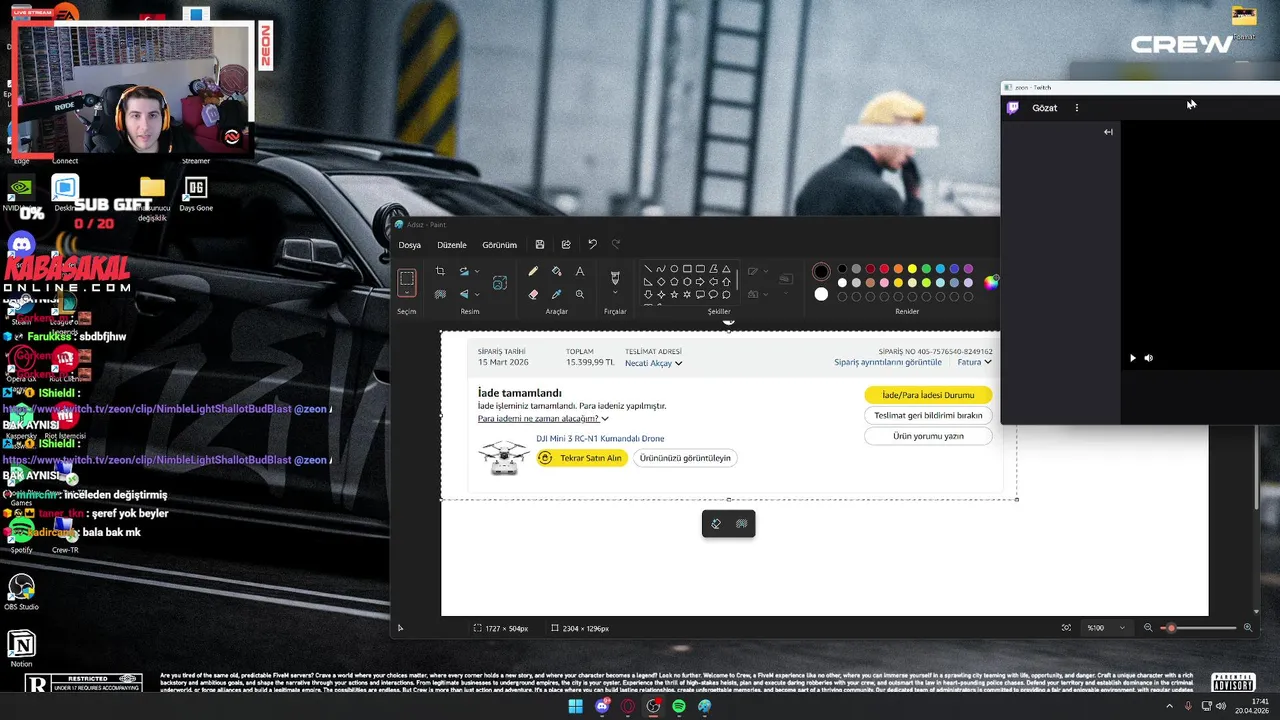
Task: Click the Share icon next to Save
Action: point(566,244)
